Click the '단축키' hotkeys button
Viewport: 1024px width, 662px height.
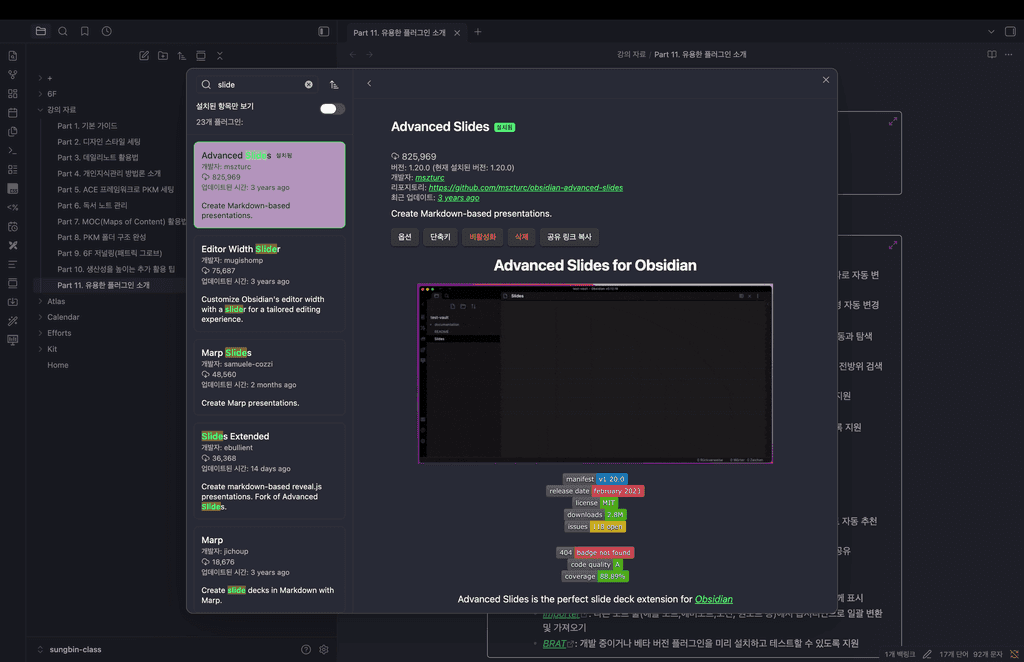click(440, 237)
